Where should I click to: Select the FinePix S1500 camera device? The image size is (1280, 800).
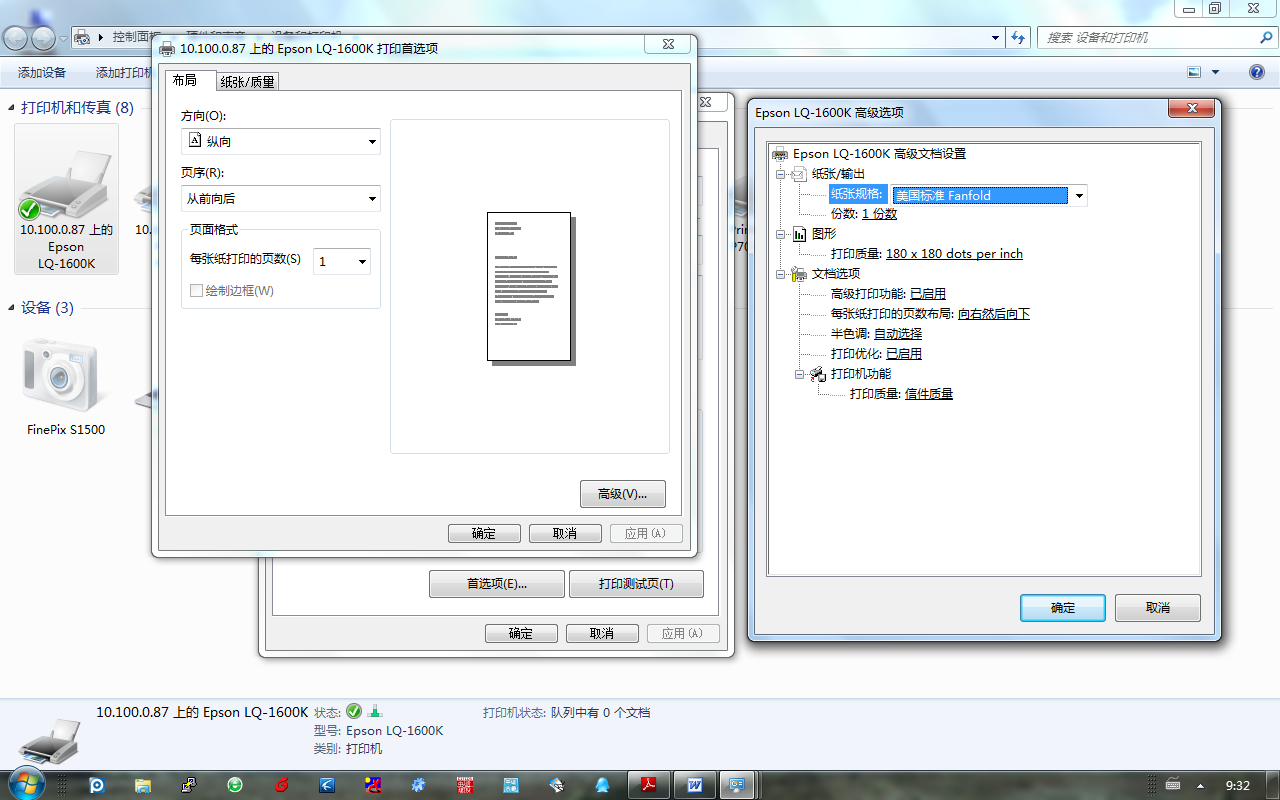pyautogui.click(x=66, y=387)
